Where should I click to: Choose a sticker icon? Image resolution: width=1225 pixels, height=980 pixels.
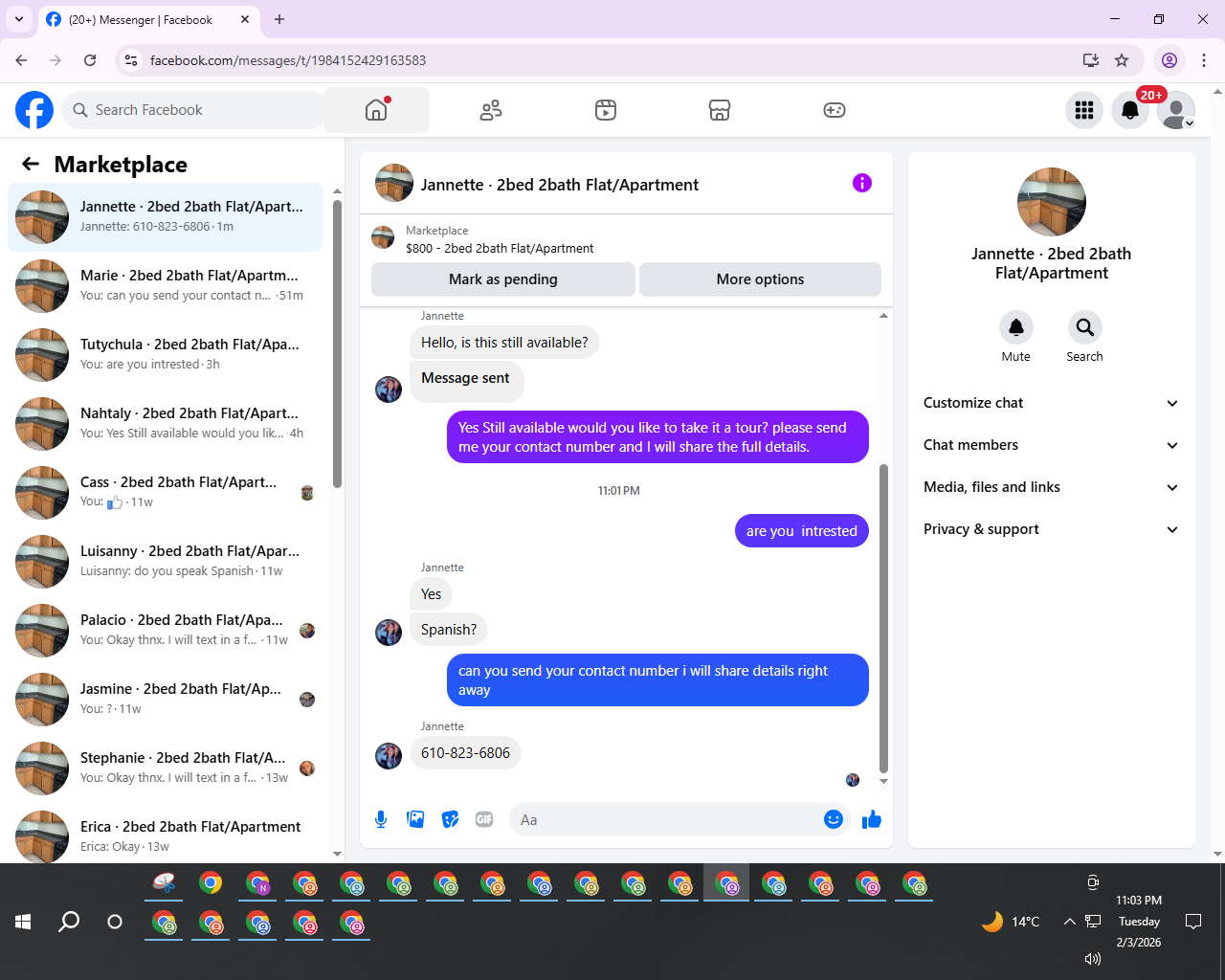(x=450, y=819)
